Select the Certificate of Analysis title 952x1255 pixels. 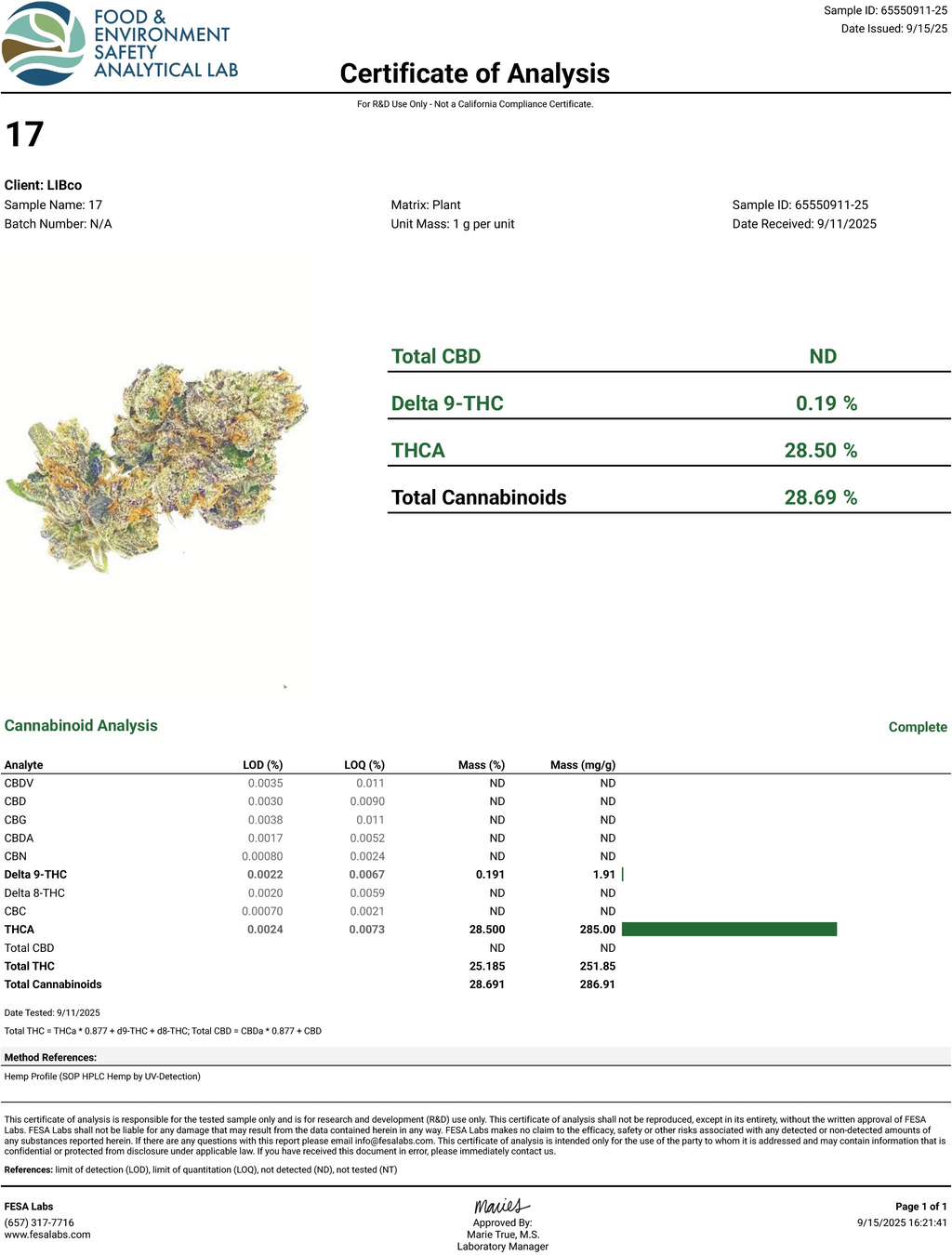[475, 73]
